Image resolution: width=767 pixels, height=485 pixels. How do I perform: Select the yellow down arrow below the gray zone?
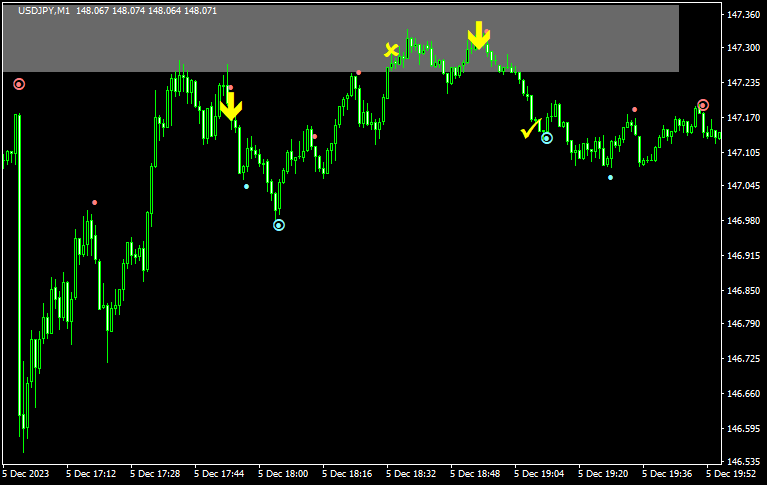[x=231, y=106]
